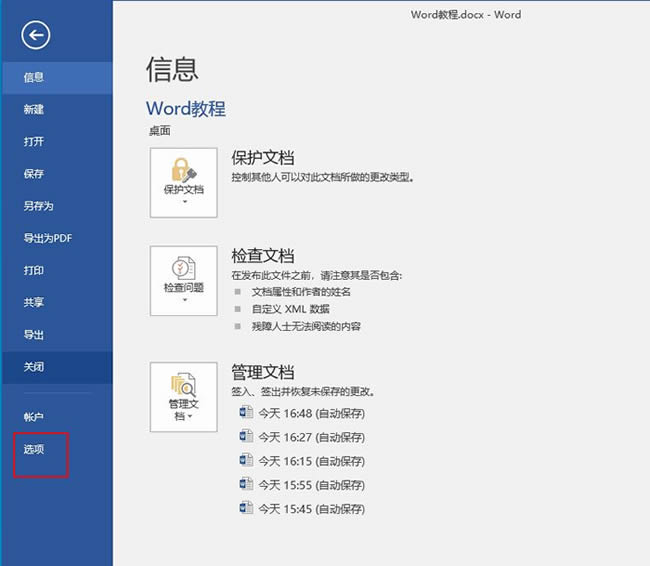Expand the 检查问题 dropdown arrow

click(184, 300)
